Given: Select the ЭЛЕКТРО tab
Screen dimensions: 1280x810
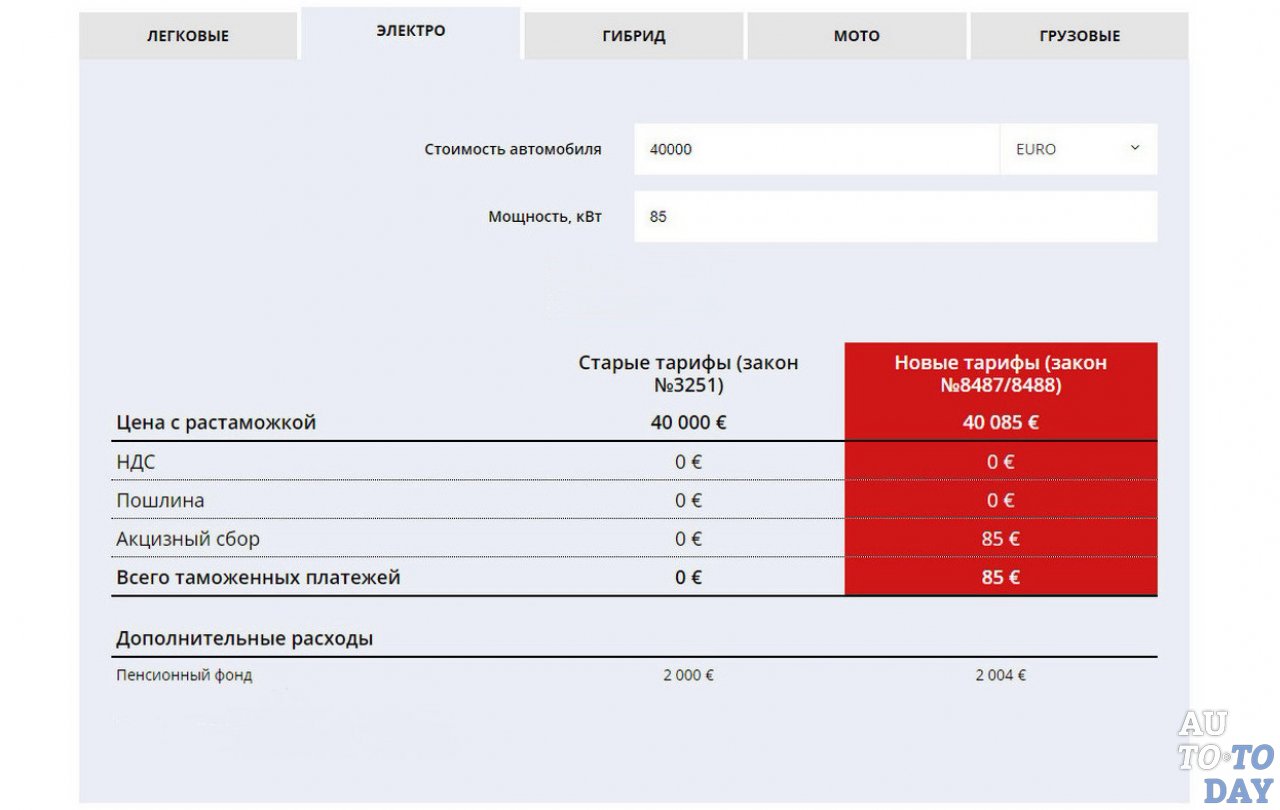Looking at the screenshot, I should (x=411, y=31).
